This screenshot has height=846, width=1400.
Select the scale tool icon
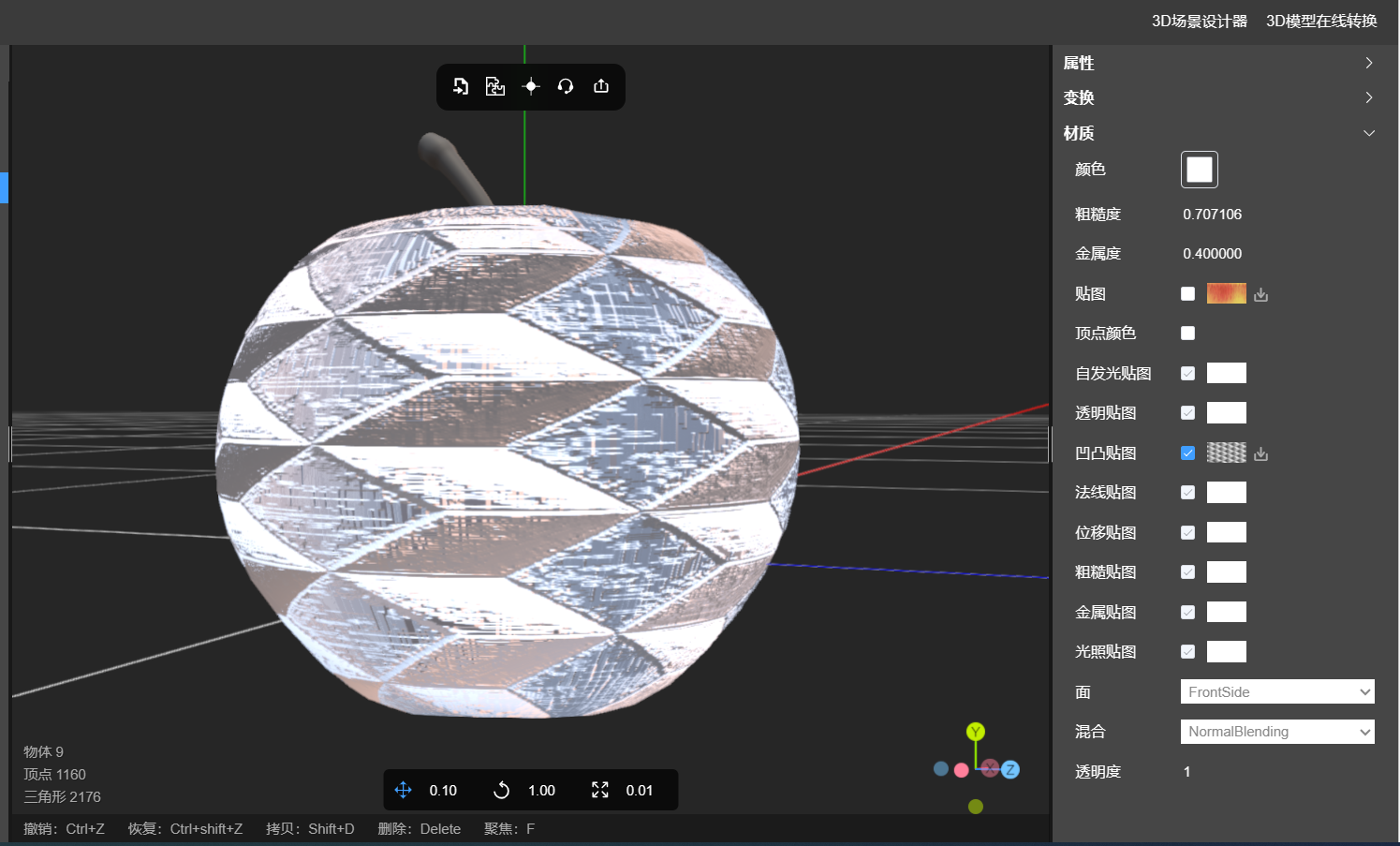[600, 790]
